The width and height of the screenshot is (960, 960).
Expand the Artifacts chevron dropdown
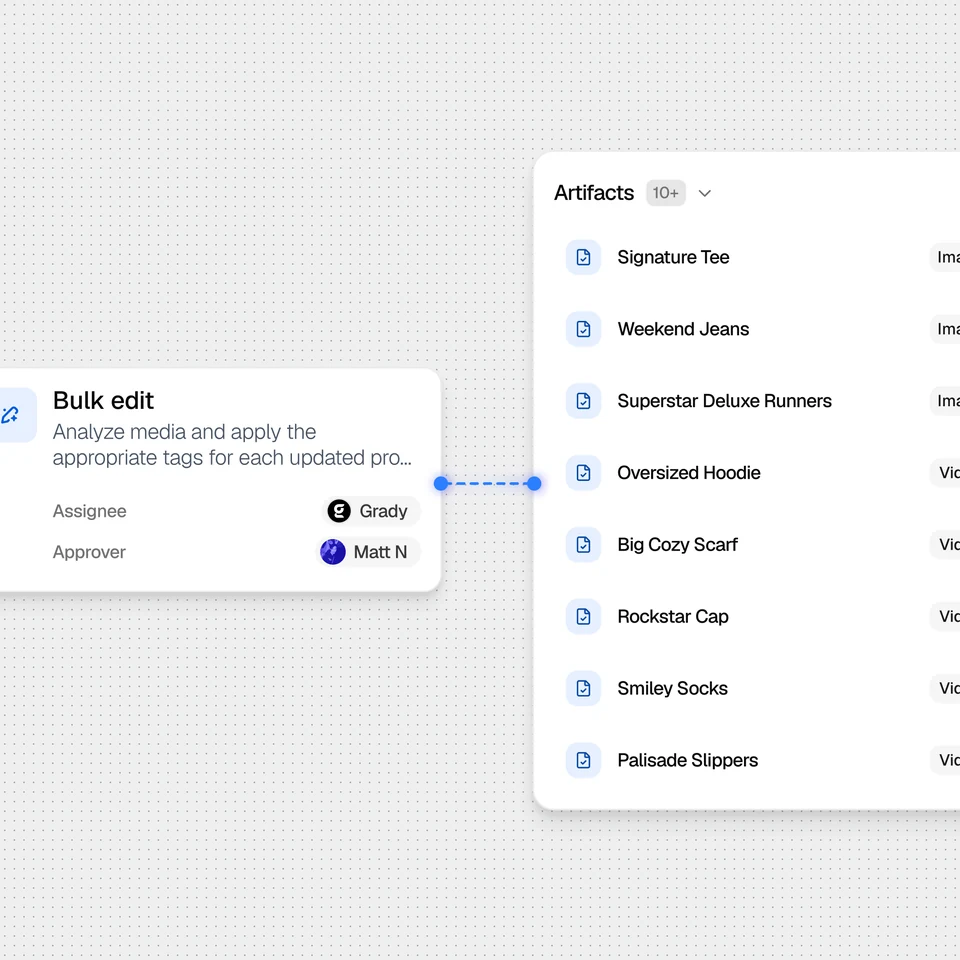pyautogui.click(x=705, y=193)
